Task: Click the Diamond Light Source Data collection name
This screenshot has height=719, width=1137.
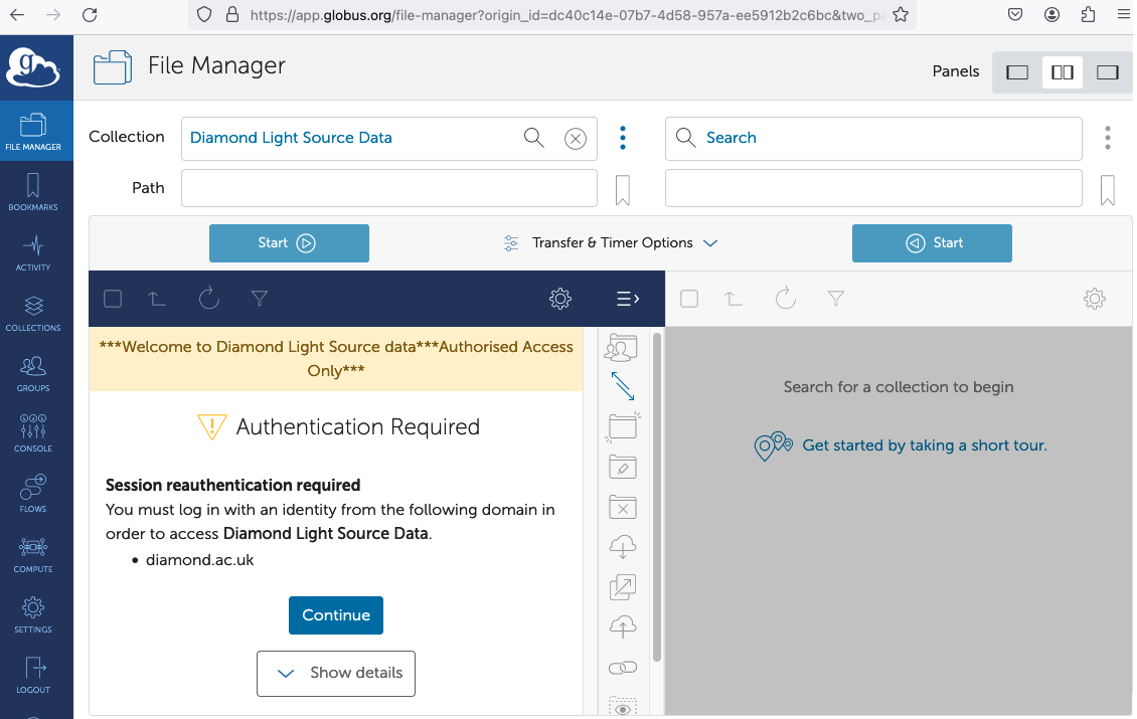Action: click(291, 138)
